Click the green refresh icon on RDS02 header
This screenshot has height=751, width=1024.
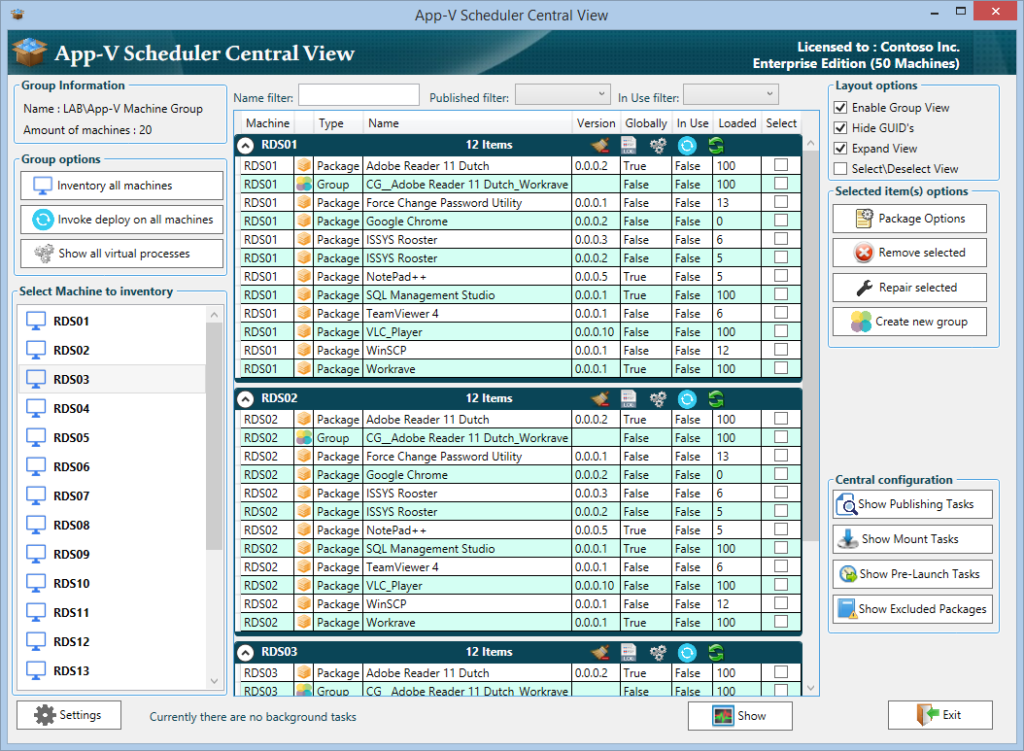tap(715, 398)
